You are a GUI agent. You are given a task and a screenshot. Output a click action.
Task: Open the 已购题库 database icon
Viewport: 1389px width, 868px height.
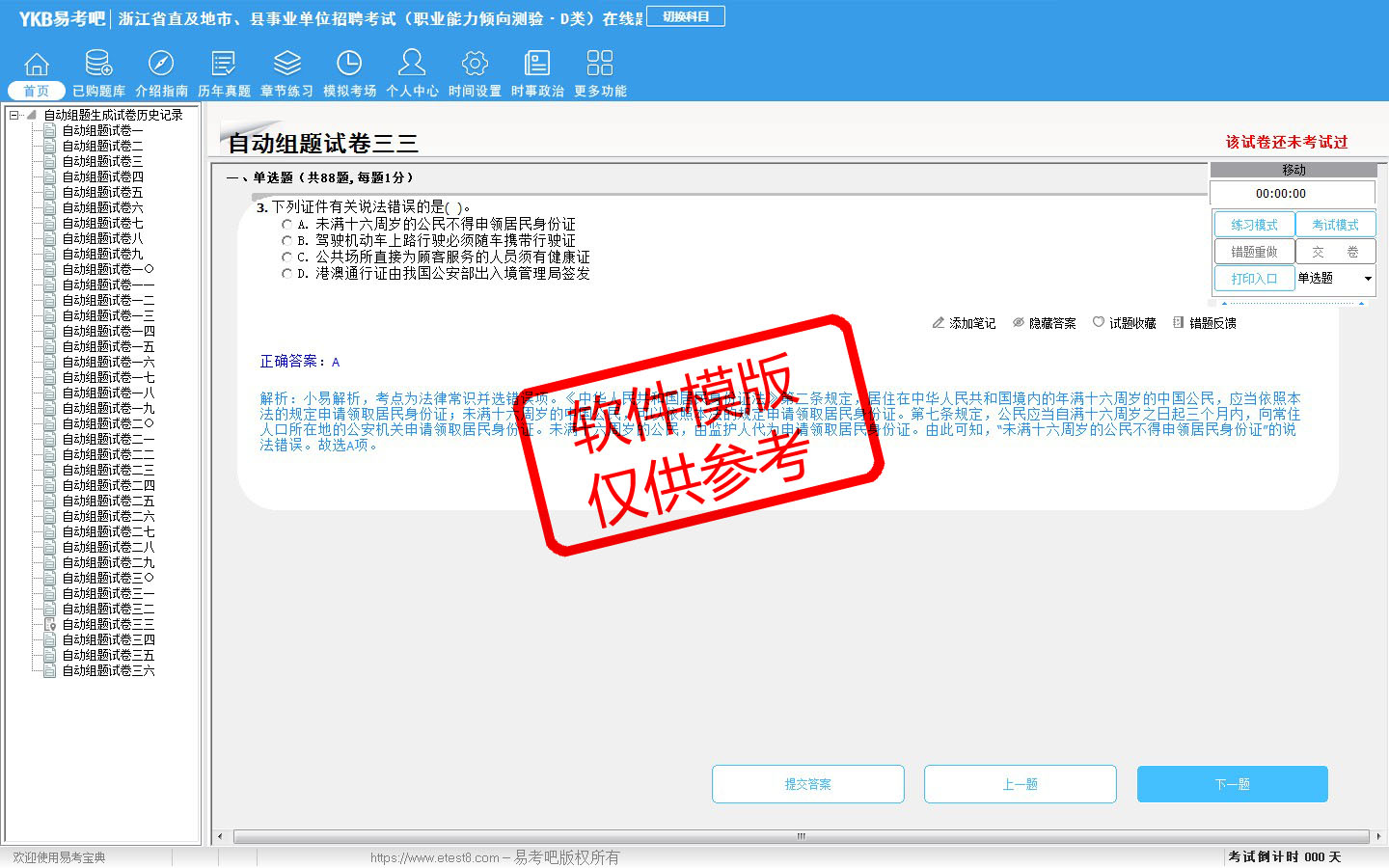(98, 65)
